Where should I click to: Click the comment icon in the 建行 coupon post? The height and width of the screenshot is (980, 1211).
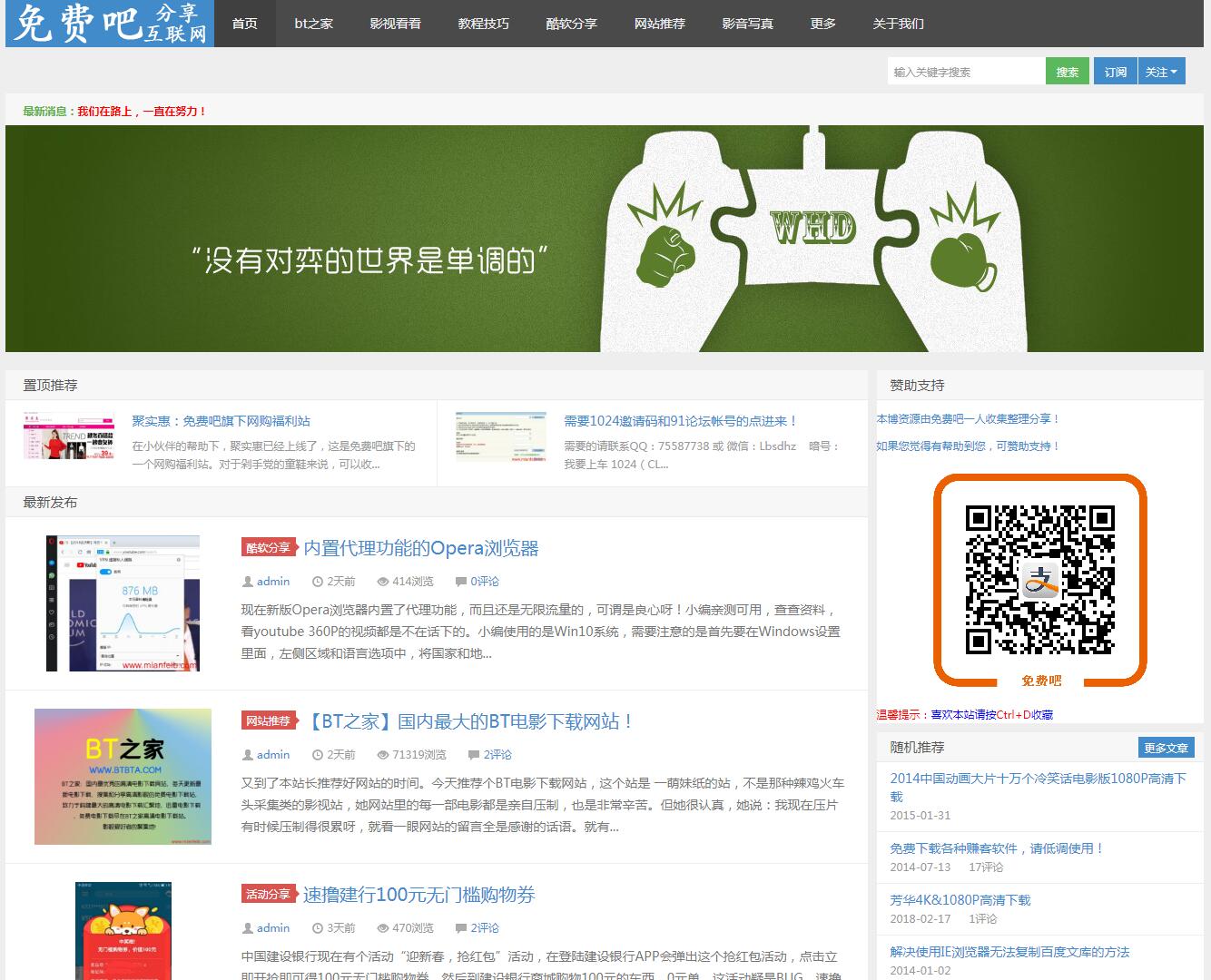point(460,928)
